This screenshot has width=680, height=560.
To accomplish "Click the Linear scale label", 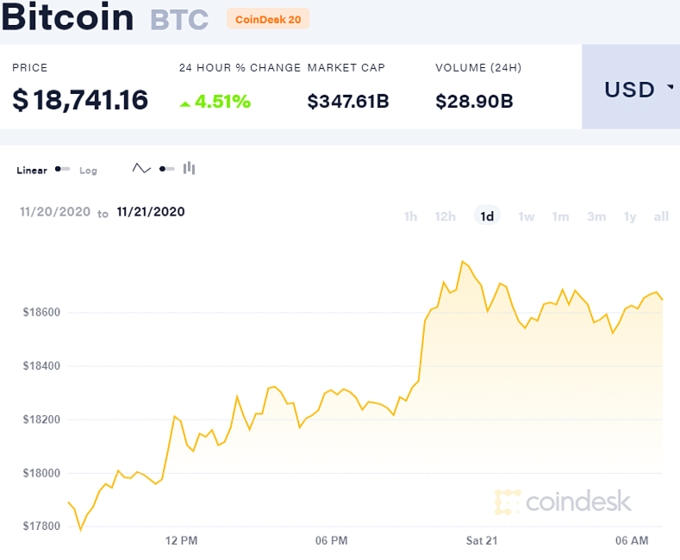I will 32,171.
